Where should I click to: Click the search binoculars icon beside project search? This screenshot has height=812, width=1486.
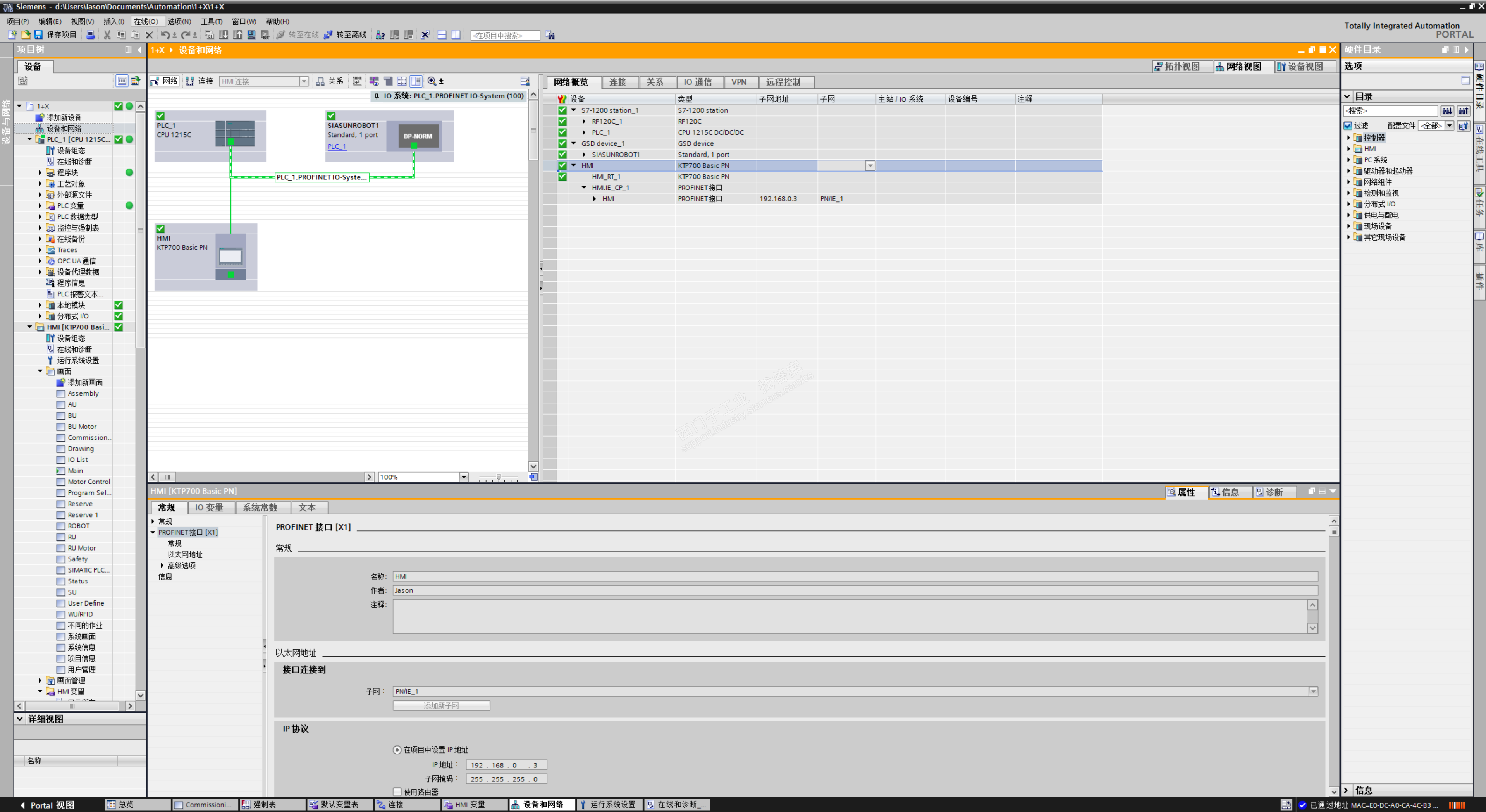pos(550,34)
